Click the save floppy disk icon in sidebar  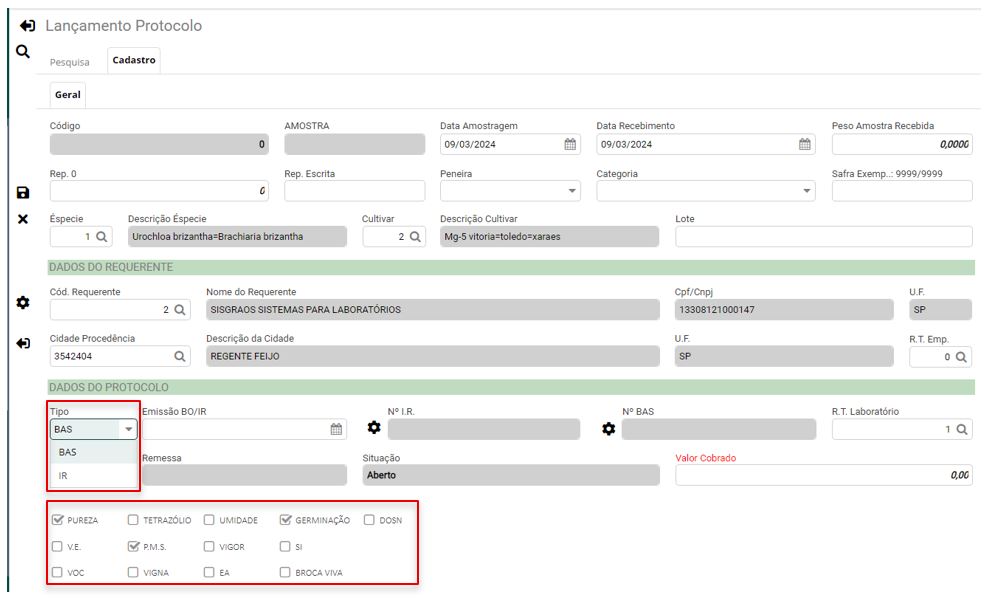23,193
